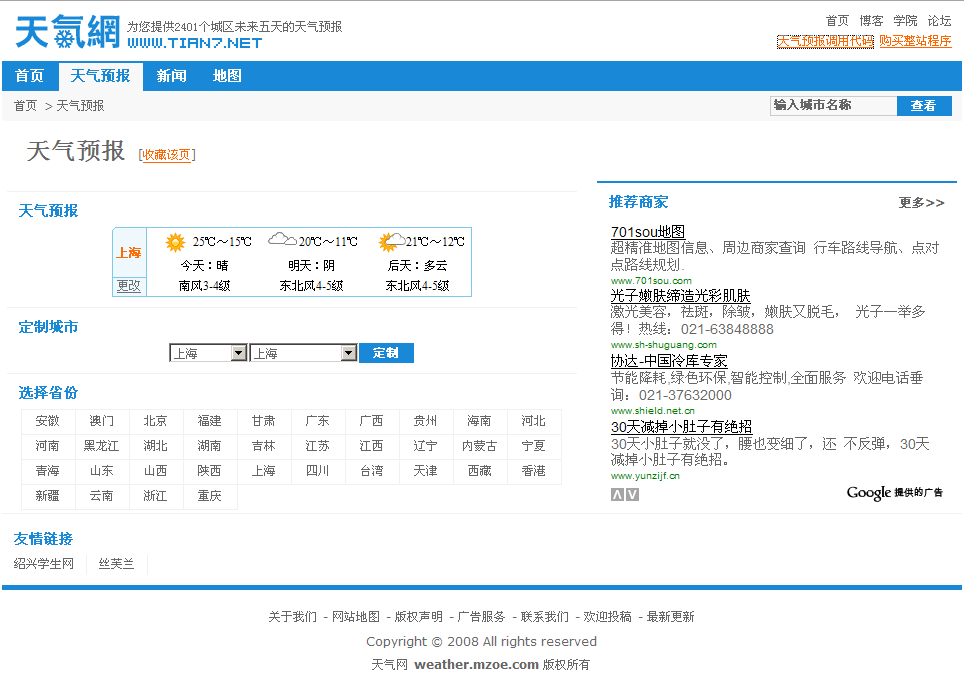Viewport: 964px width, 682px height.
Task: Select province 甘肃
Action: [264, 421]
